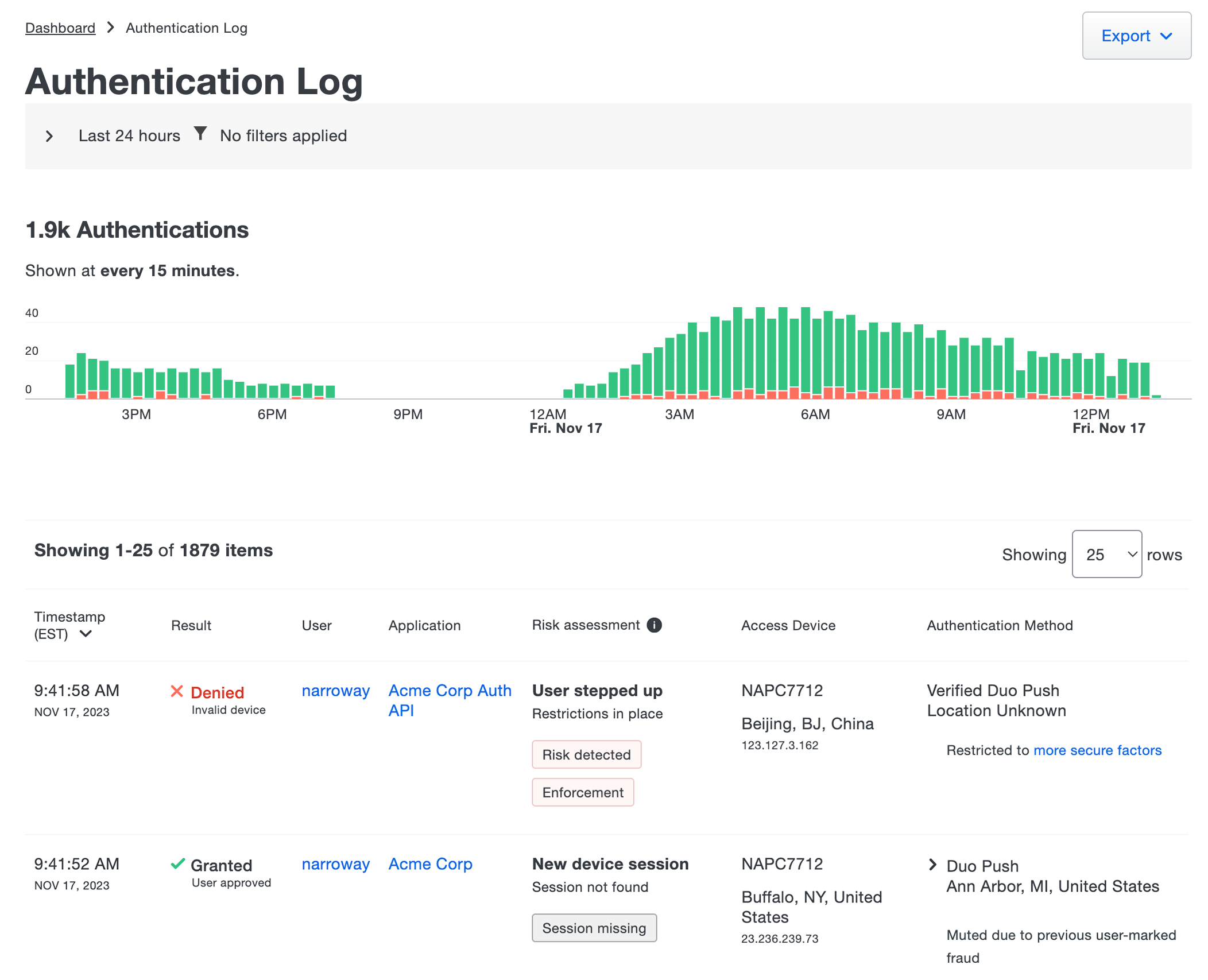Click the New device session risk text
The height and width of the screenshot is (980, 1208).
click(x=610, y=863)
